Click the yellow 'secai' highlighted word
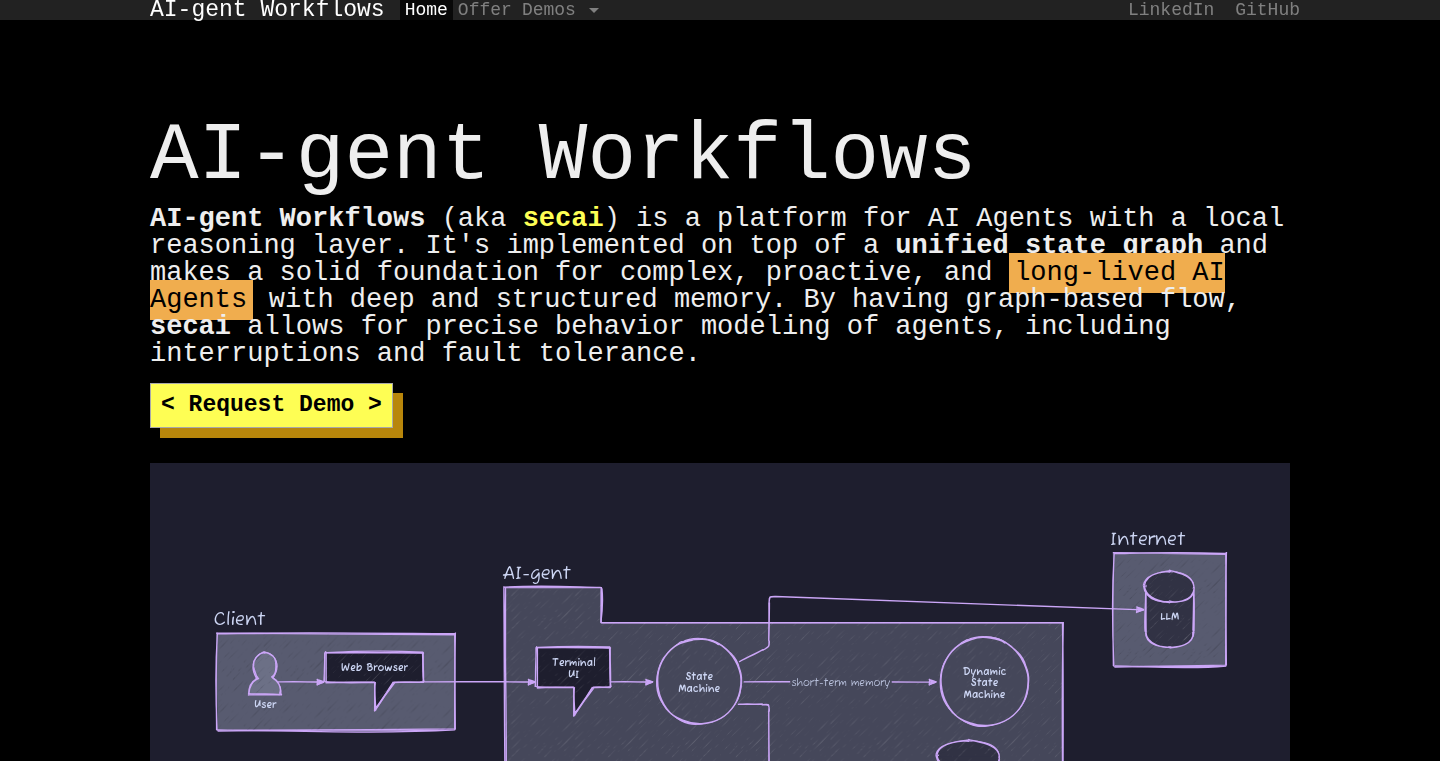The height and width of the screenshot is (761, 1440). [x=563, y=217]
